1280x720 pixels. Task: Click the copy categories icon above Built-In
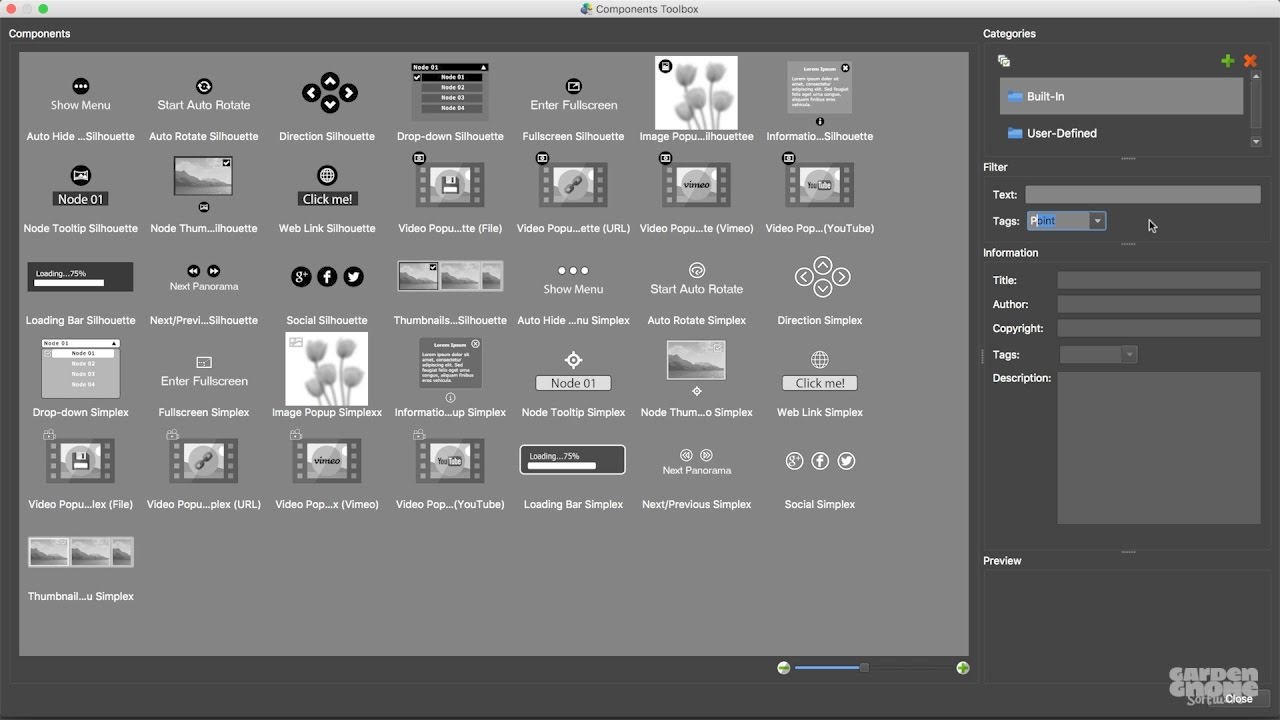coord(1004,60)
